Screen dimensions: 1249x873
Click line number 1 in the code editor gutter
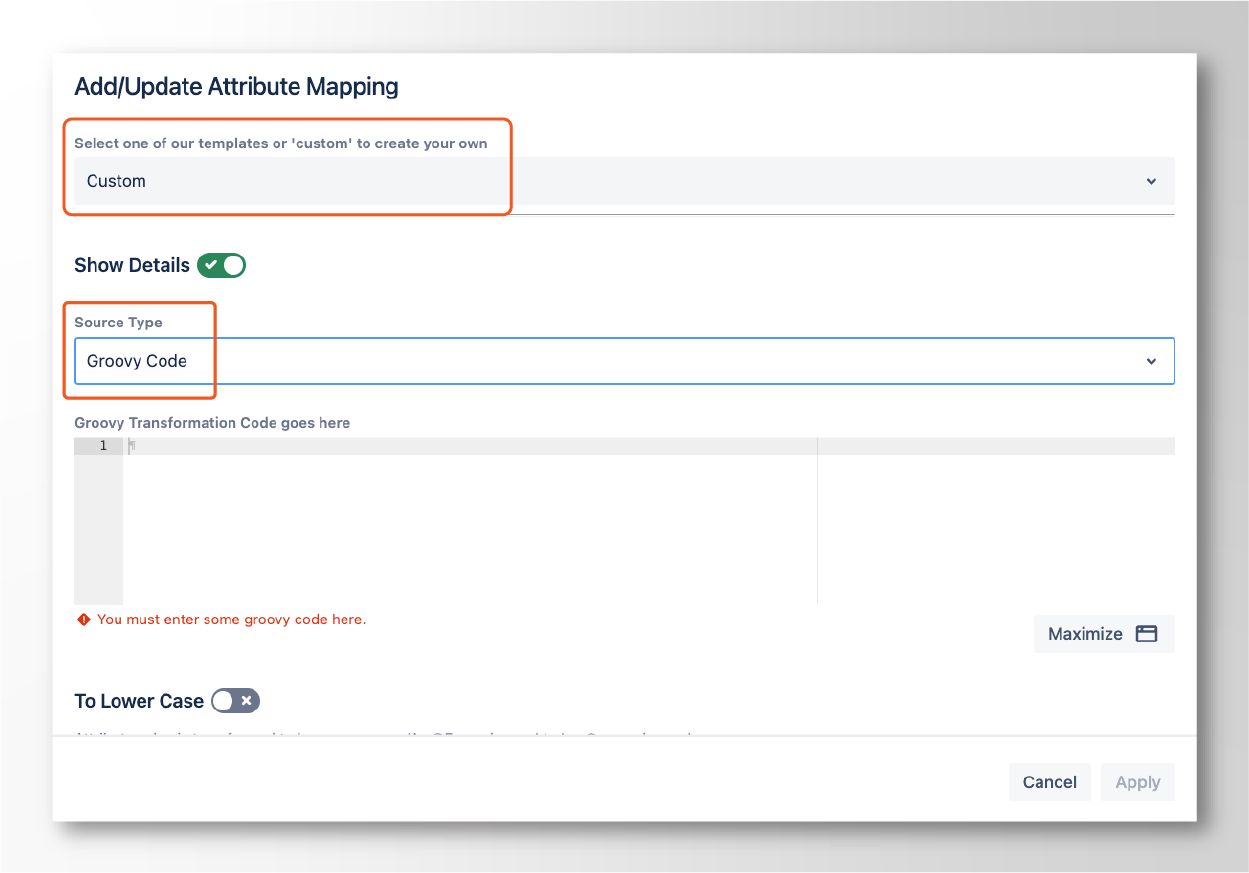(103, 446)
